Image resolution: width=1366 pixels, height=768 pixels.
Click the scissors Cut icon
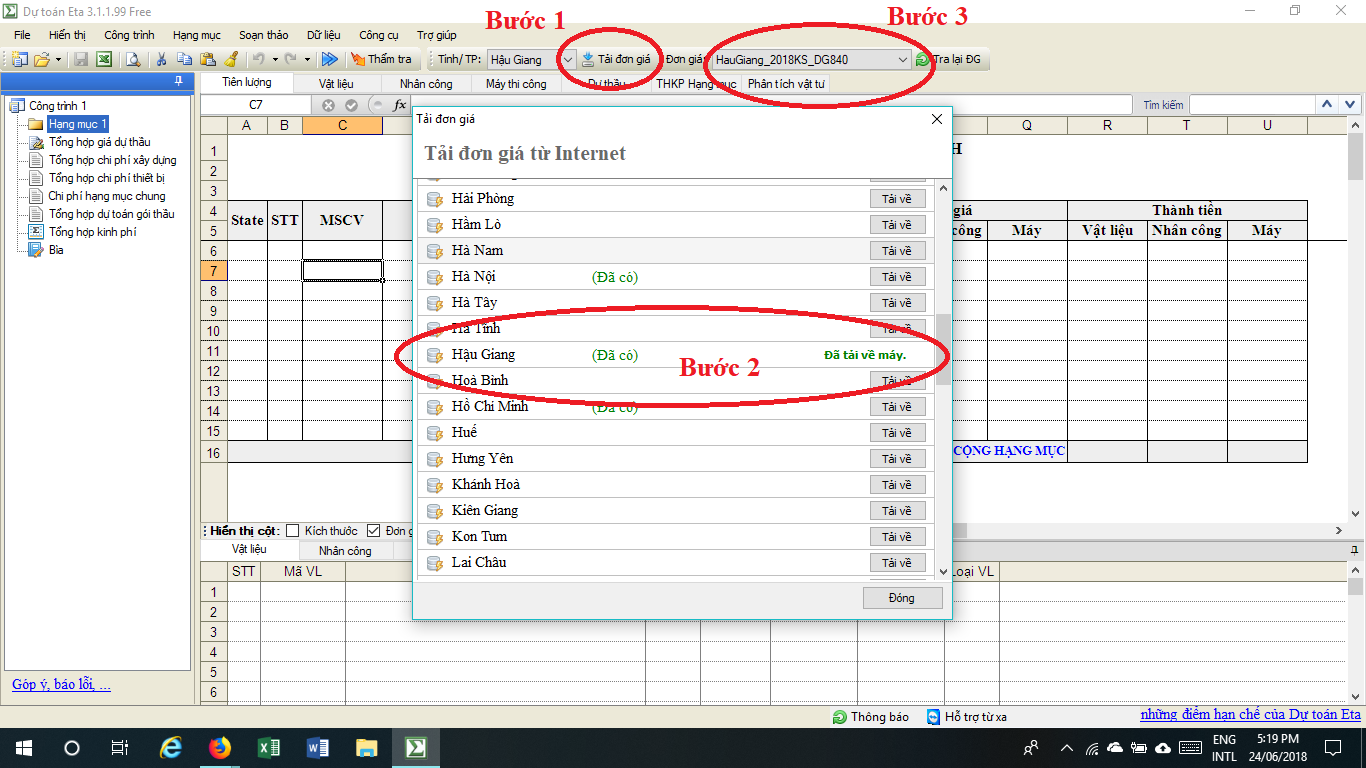[160, 60]
